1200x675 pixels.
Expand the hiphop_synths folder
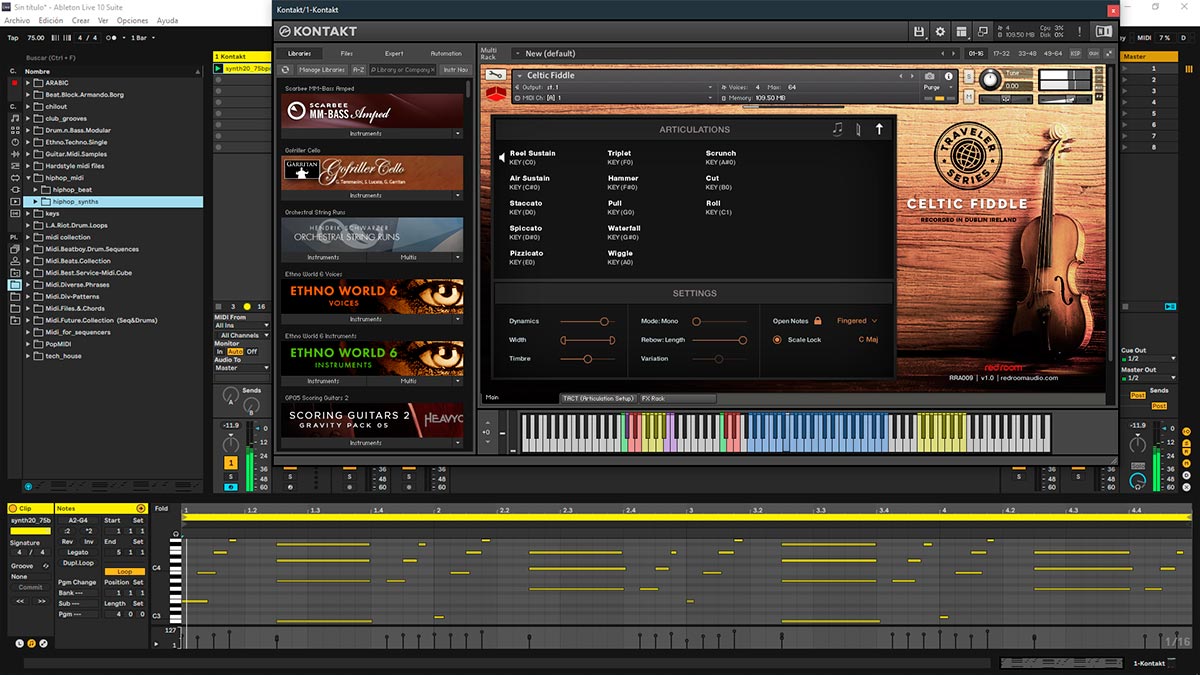pyautogui.click(x=36, y=202)
